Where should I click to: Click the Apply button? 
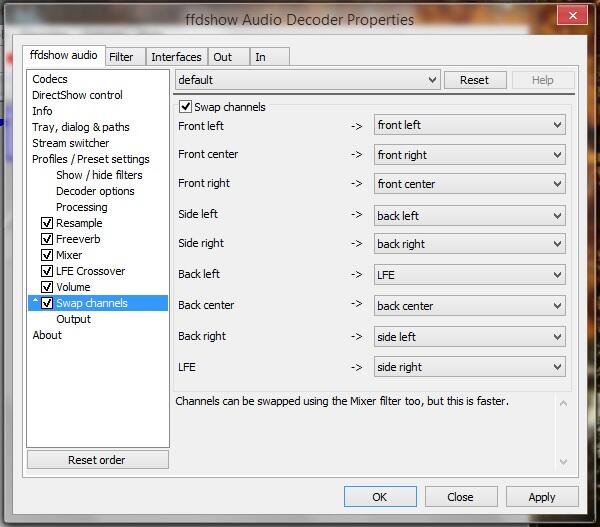point(542,497)
